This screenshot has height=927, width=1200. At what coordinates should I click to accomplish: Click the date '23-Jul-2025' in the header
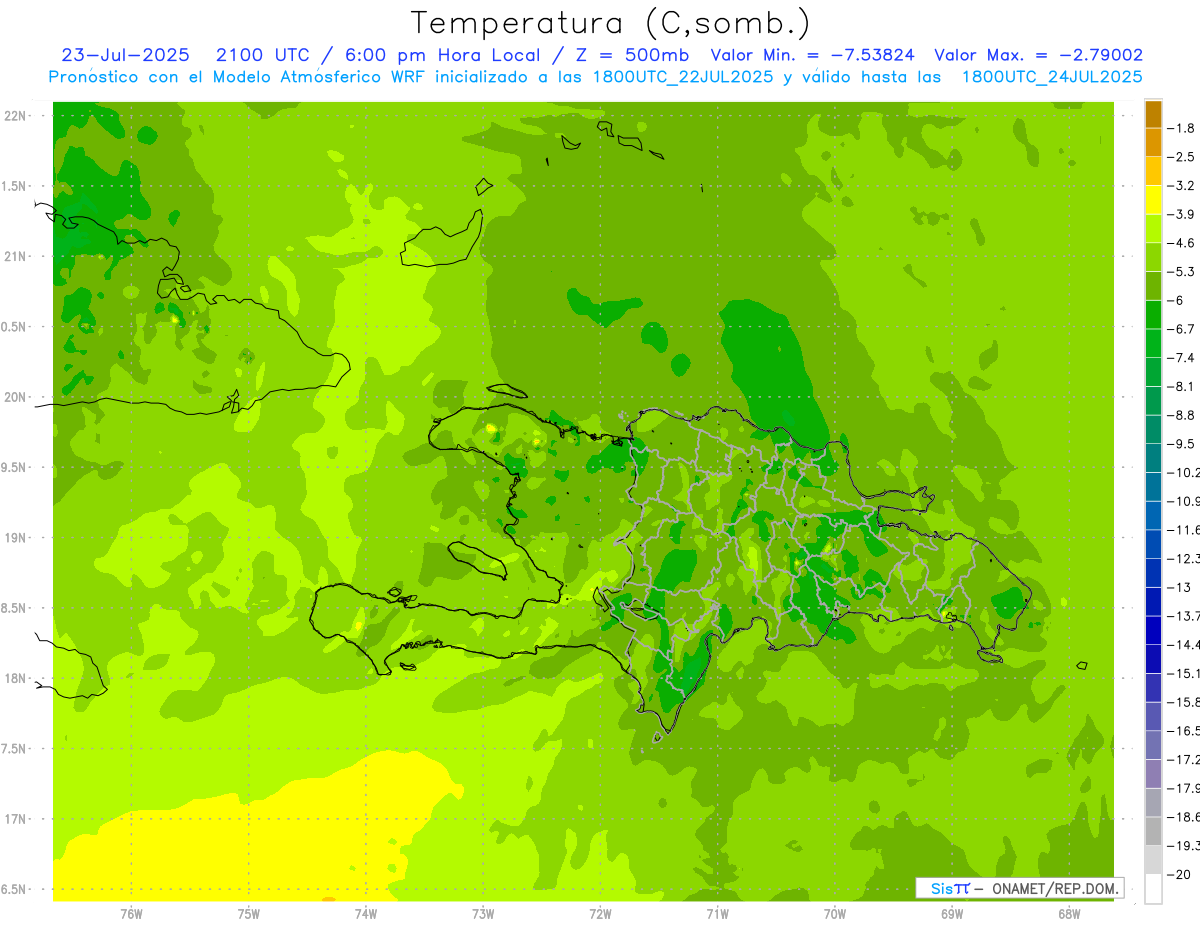point(126,56)
